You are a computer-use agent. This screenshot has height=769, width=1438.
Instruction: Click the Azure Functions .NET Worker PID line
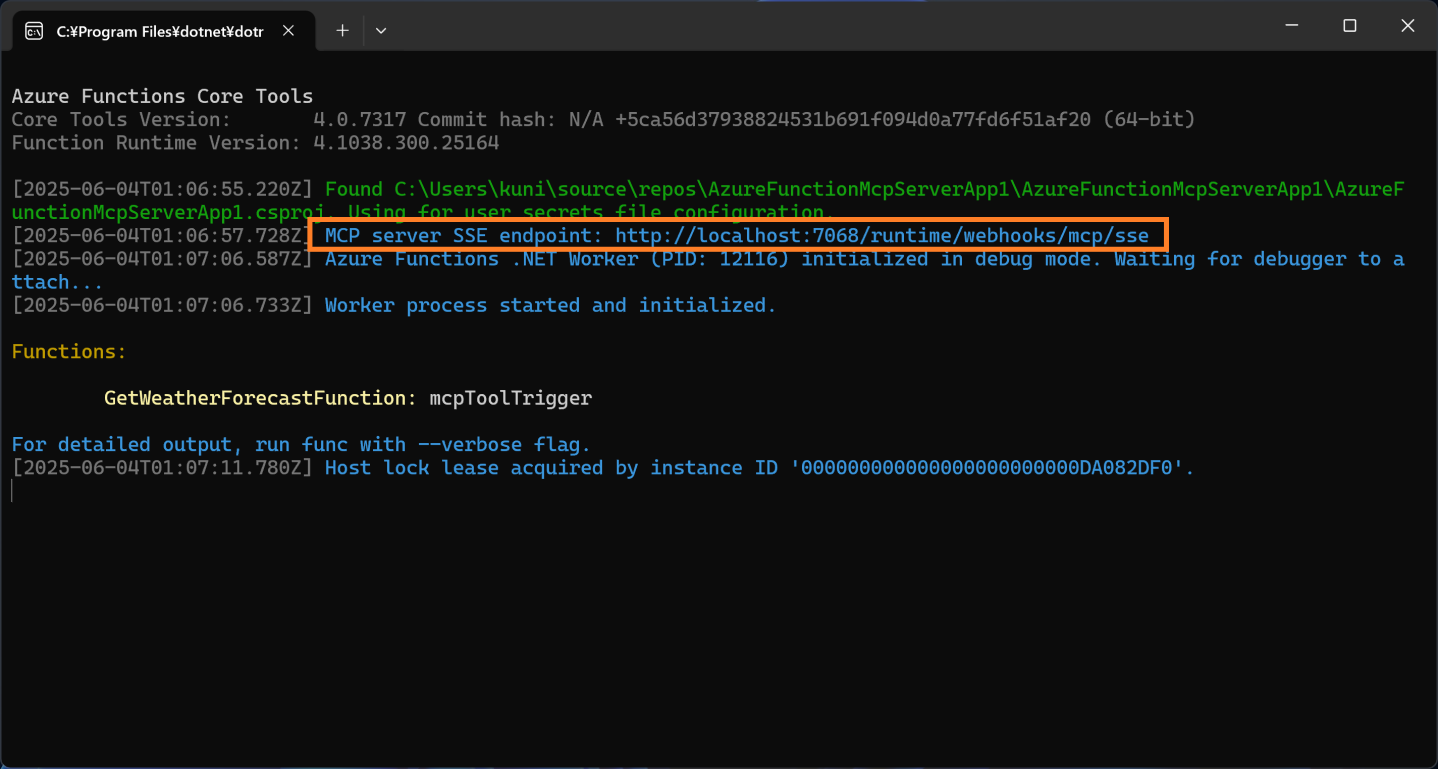click(x=708, y=270)
